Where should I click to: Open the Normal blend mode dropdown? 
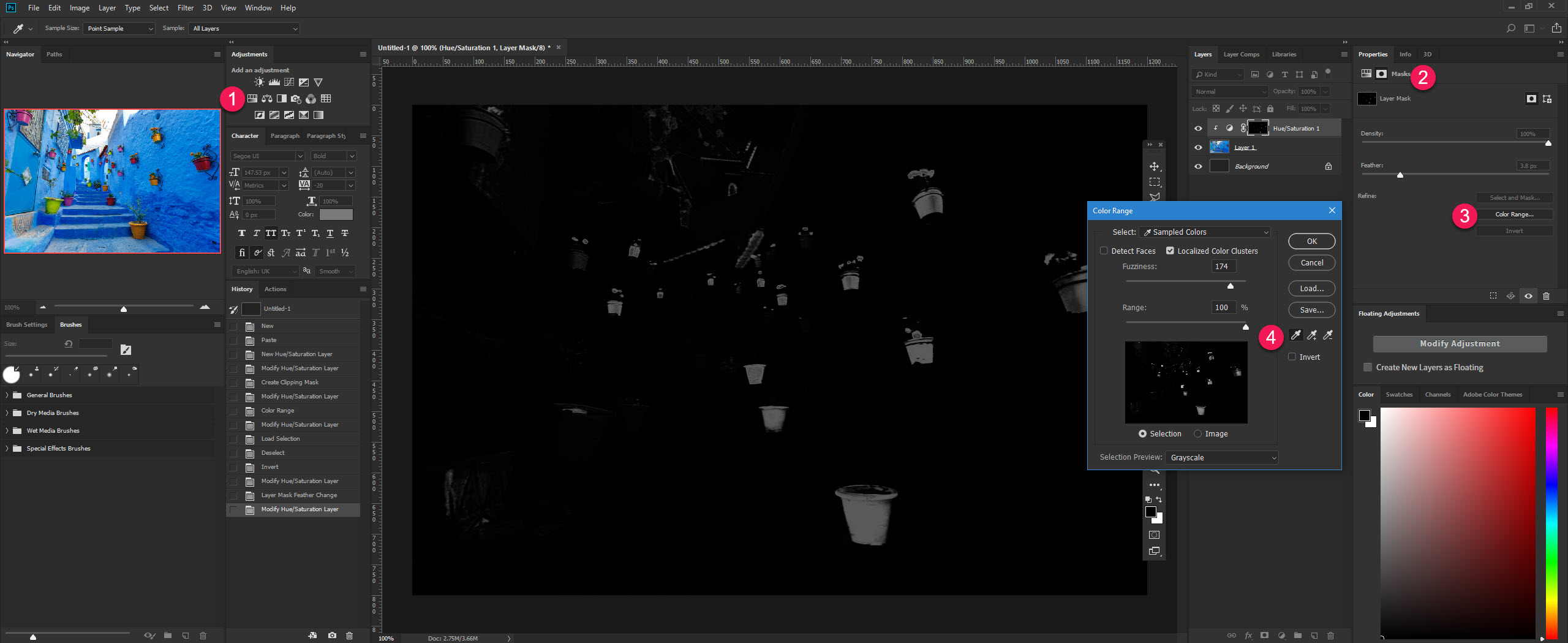(1230, 91)
